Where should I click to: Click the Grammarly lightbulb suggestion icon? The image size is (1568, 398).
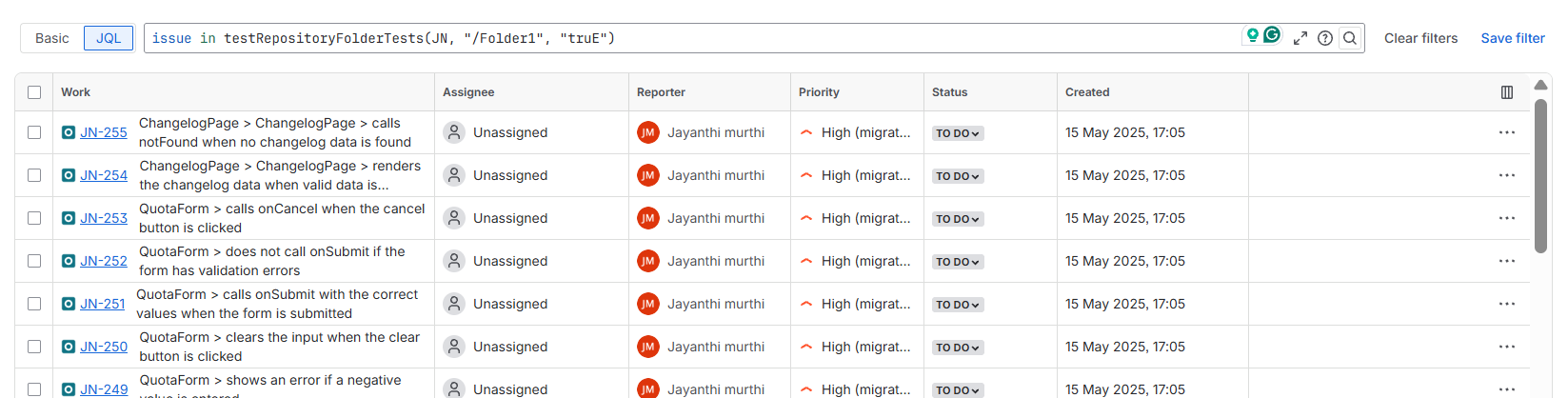point(1253,35)
